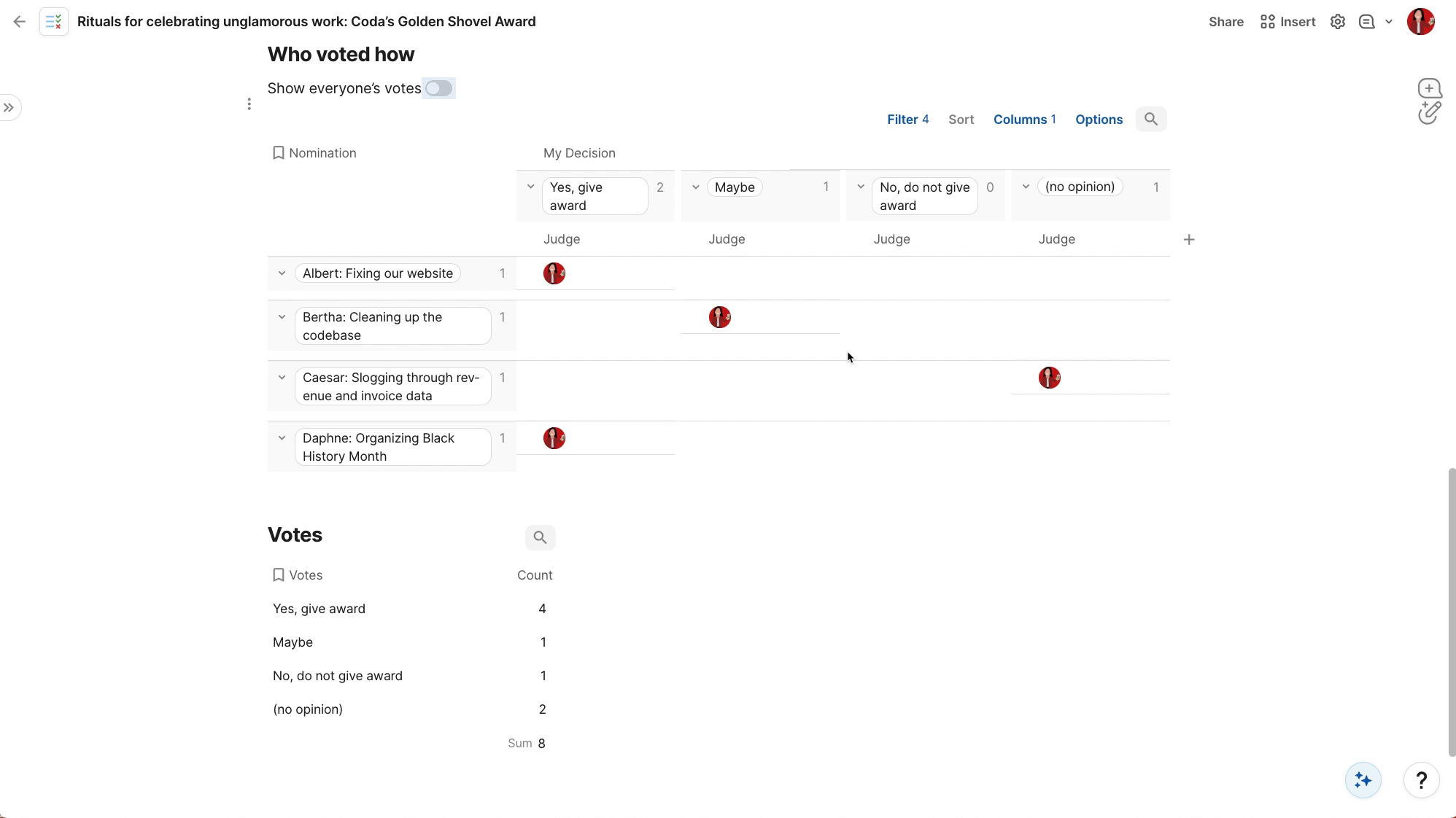Screen dimensions: 1456x818
Task: Open the comments icon in header
Action: 1366,22
